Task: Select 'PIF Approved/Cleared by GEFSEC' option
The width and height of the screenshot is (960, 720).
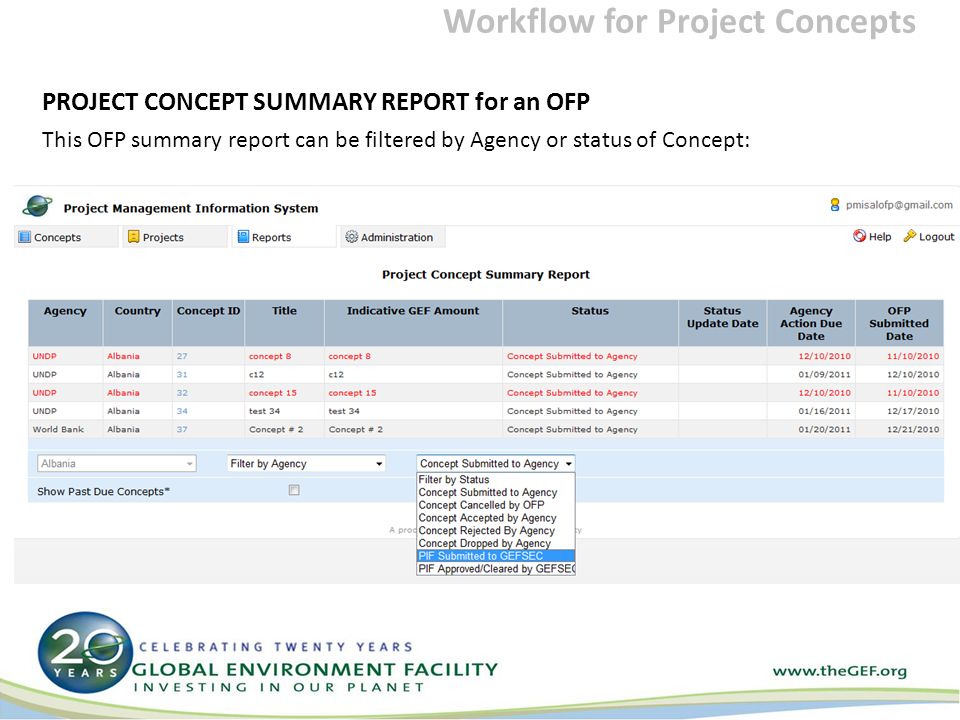Action: (x=496, y=569)
